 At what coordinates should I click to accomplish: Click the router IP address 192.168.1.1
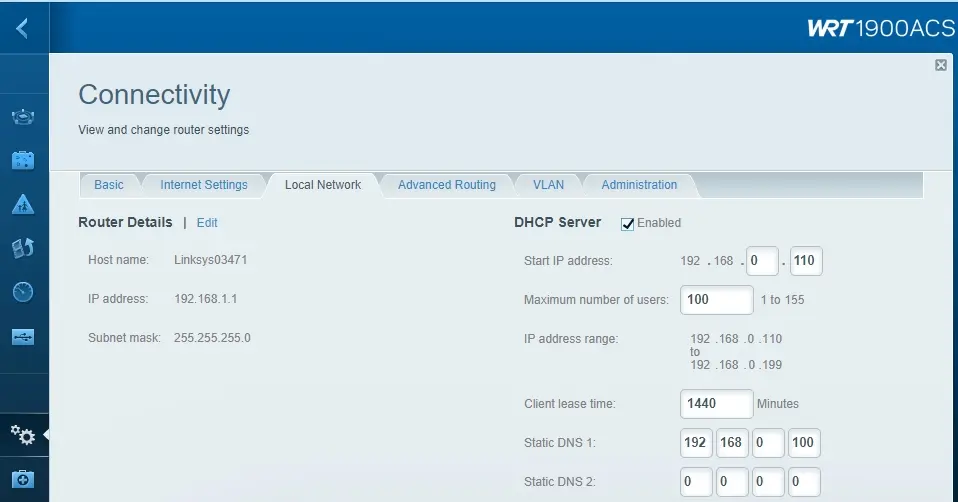205,299
